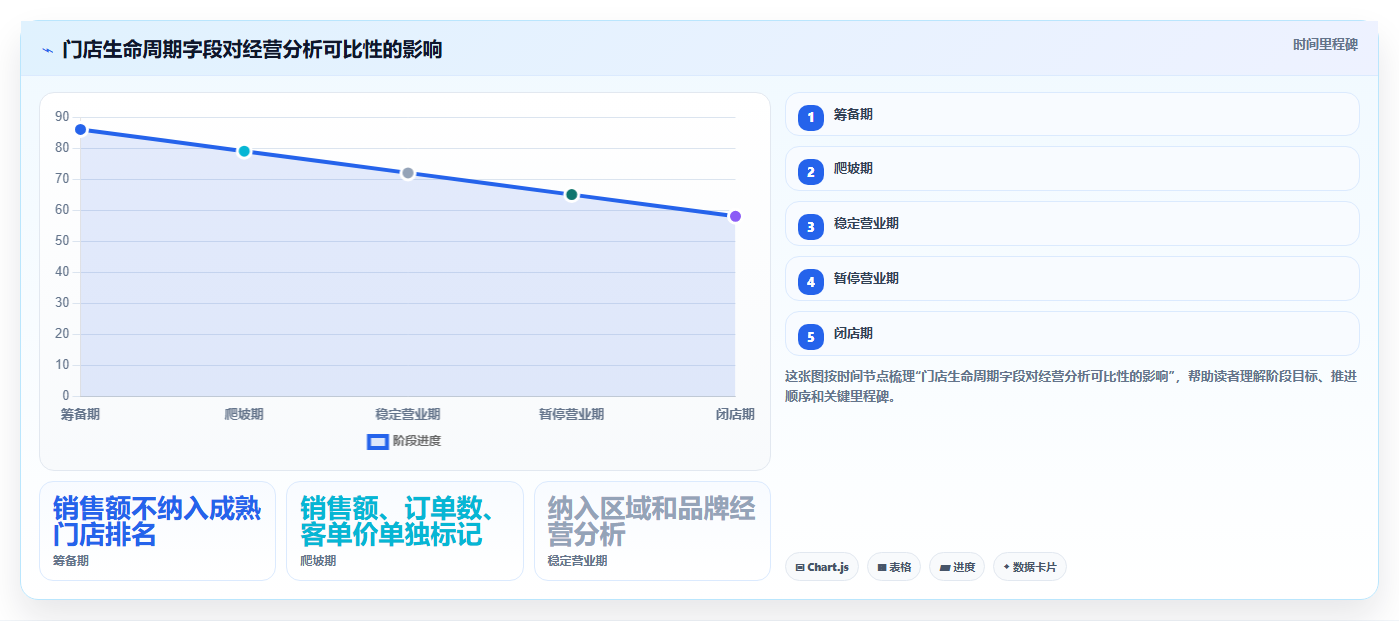Viewport: 1399px width, 621px height.
Task: Click the y-axis value 50
Action: point(62,241)
